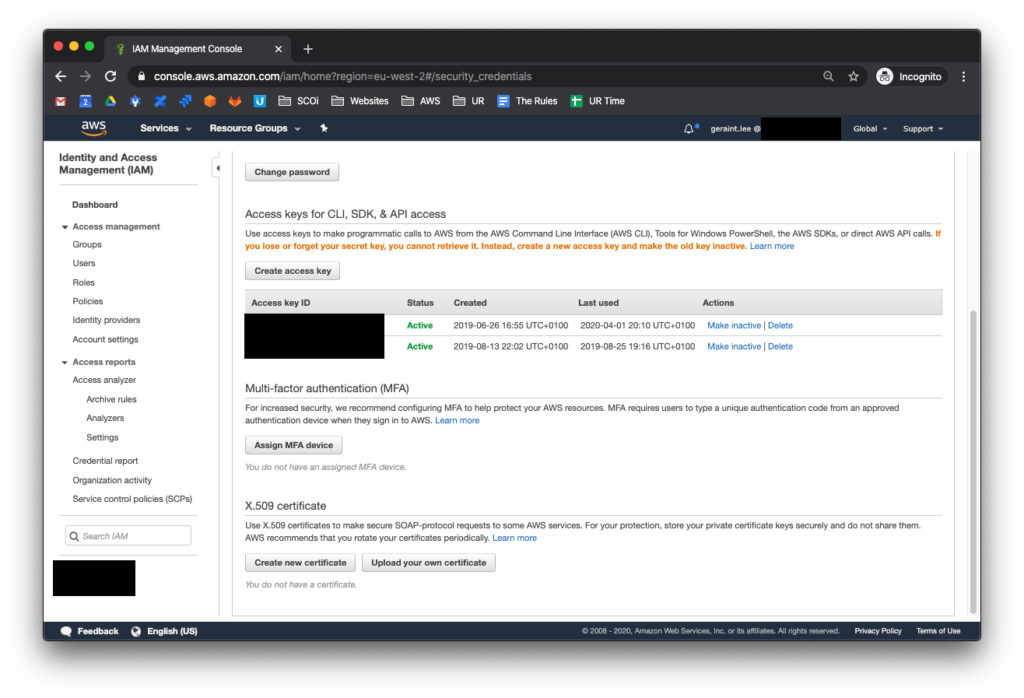1024x698 pixels.
Task: Open The Rules document bookmark
Action: [x=527, y=101]
